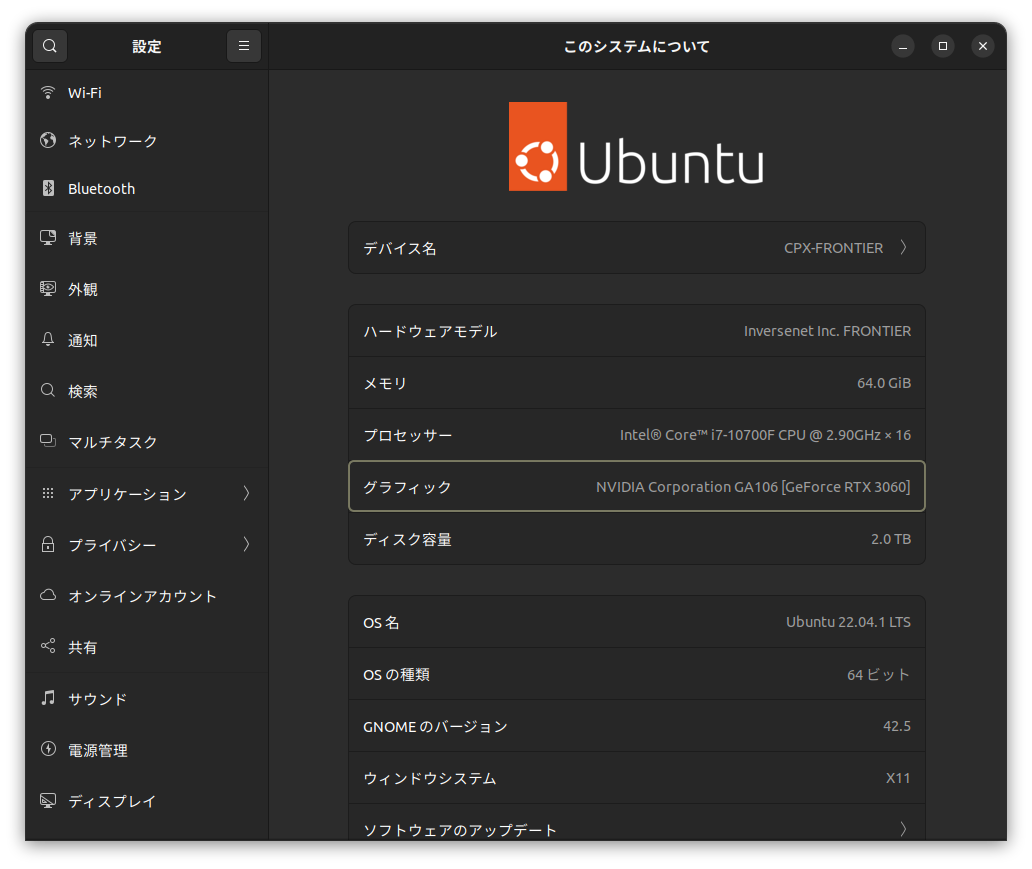Go to 背景 settings panel
This screenshot has width=1032, height=869.
click(x=147, y=238)
